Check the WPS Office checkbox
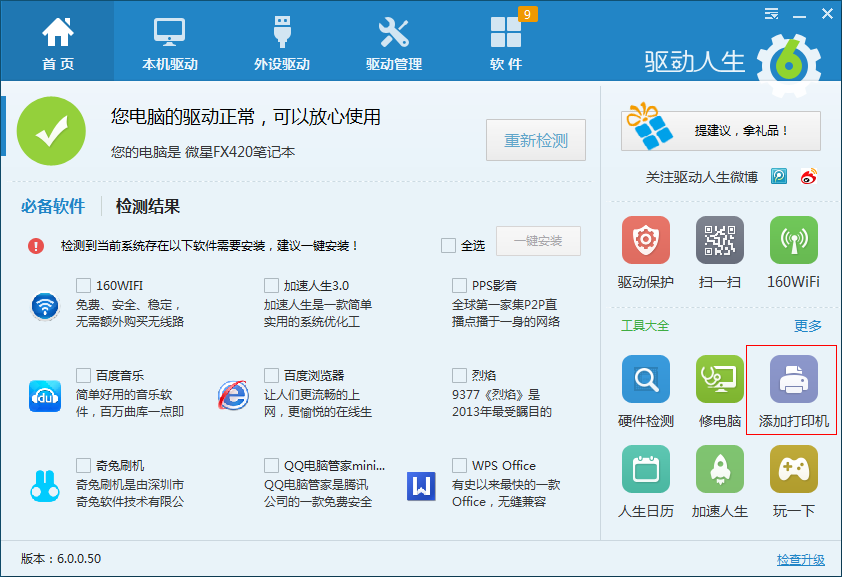Viewport: 842px width, 577px height. pyautogui.click(x=459, y=465)
